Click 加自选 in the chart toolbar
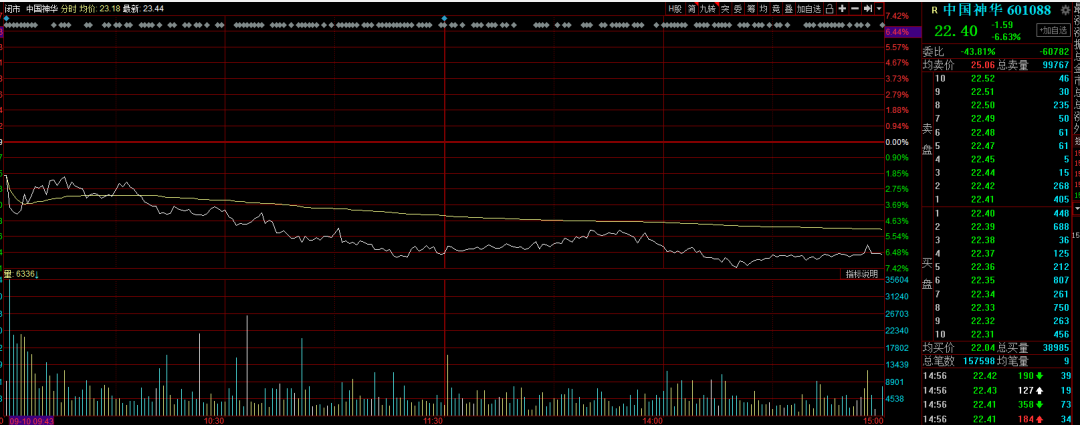Screen dimensions: 1080x425 809,9
